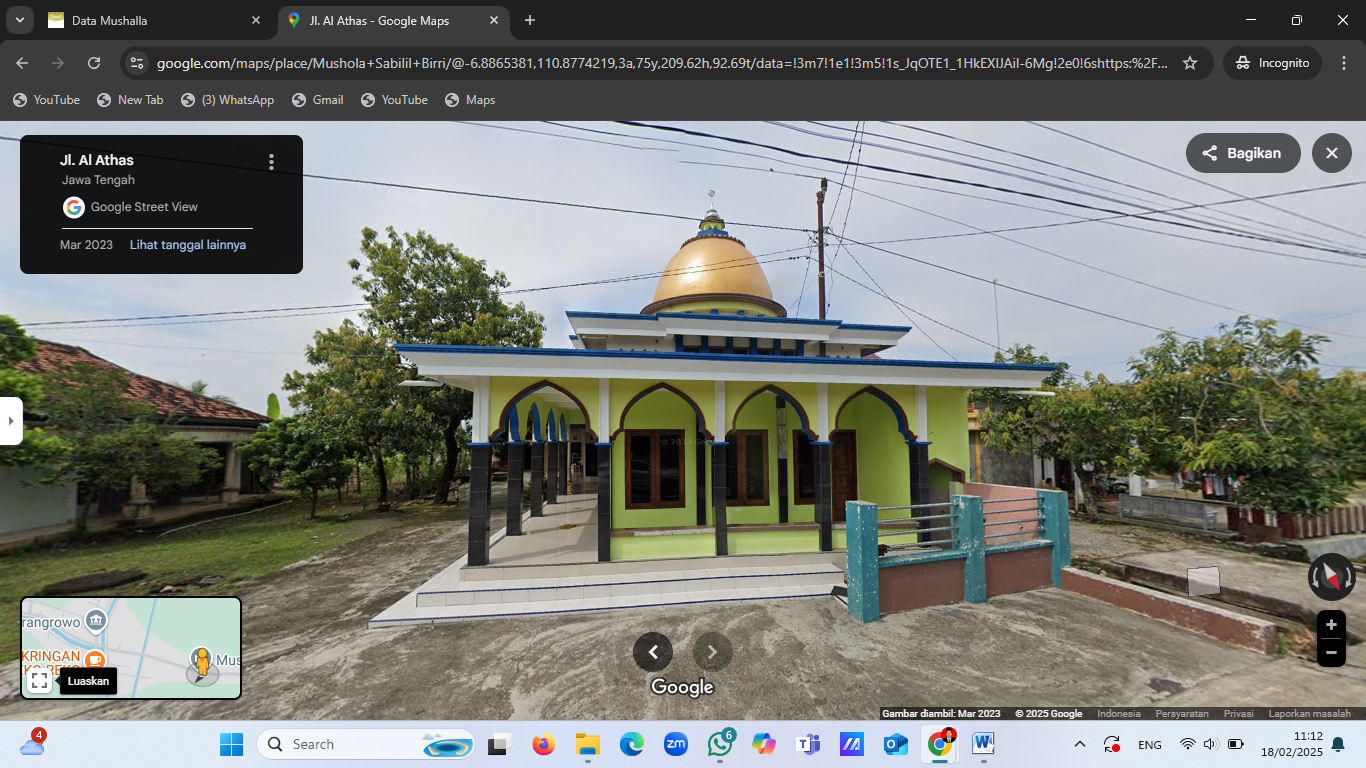Click the ENG language indicator

[x=1150, y=744]
